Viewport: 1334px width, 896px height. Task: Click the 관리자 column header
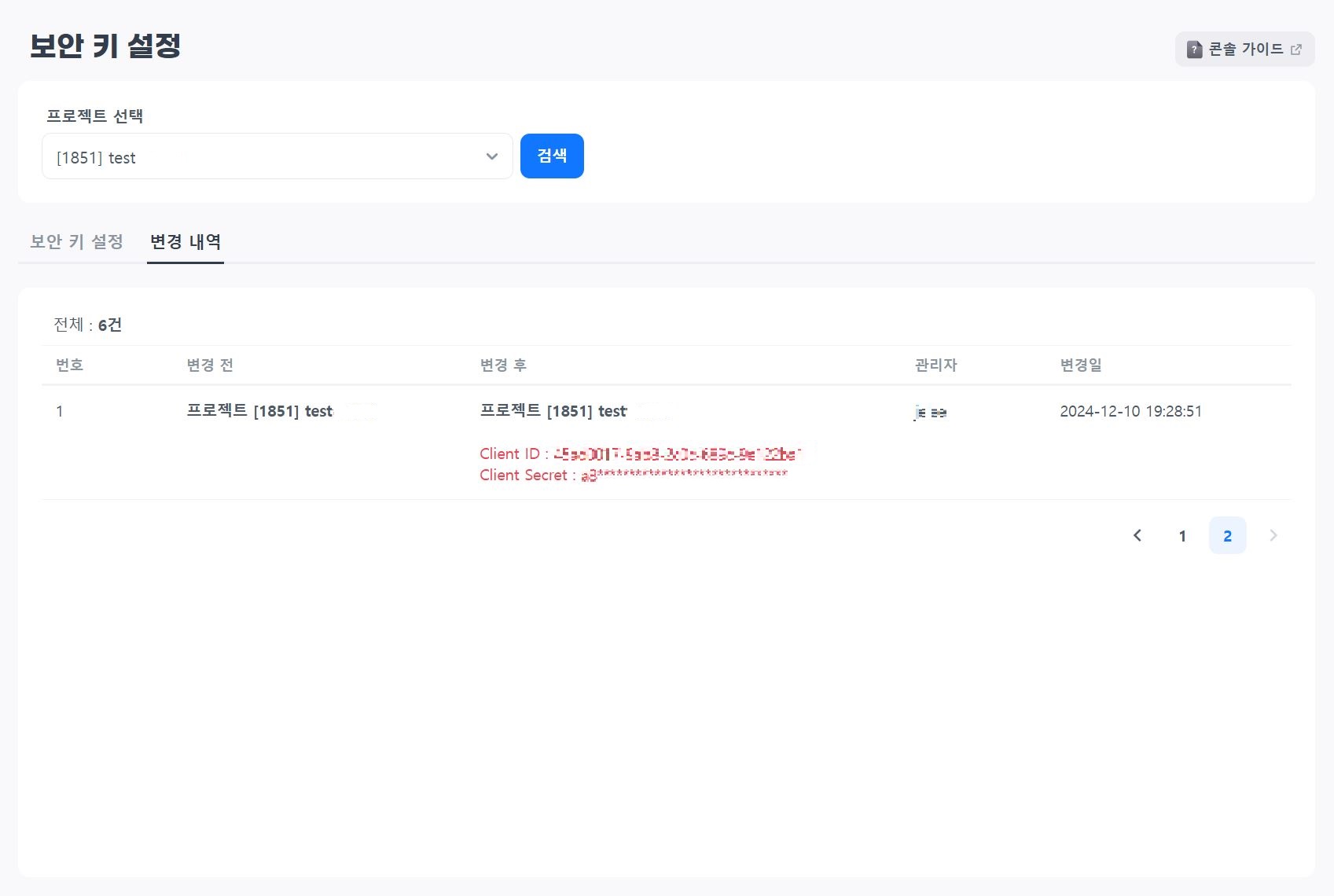(935, 365)
